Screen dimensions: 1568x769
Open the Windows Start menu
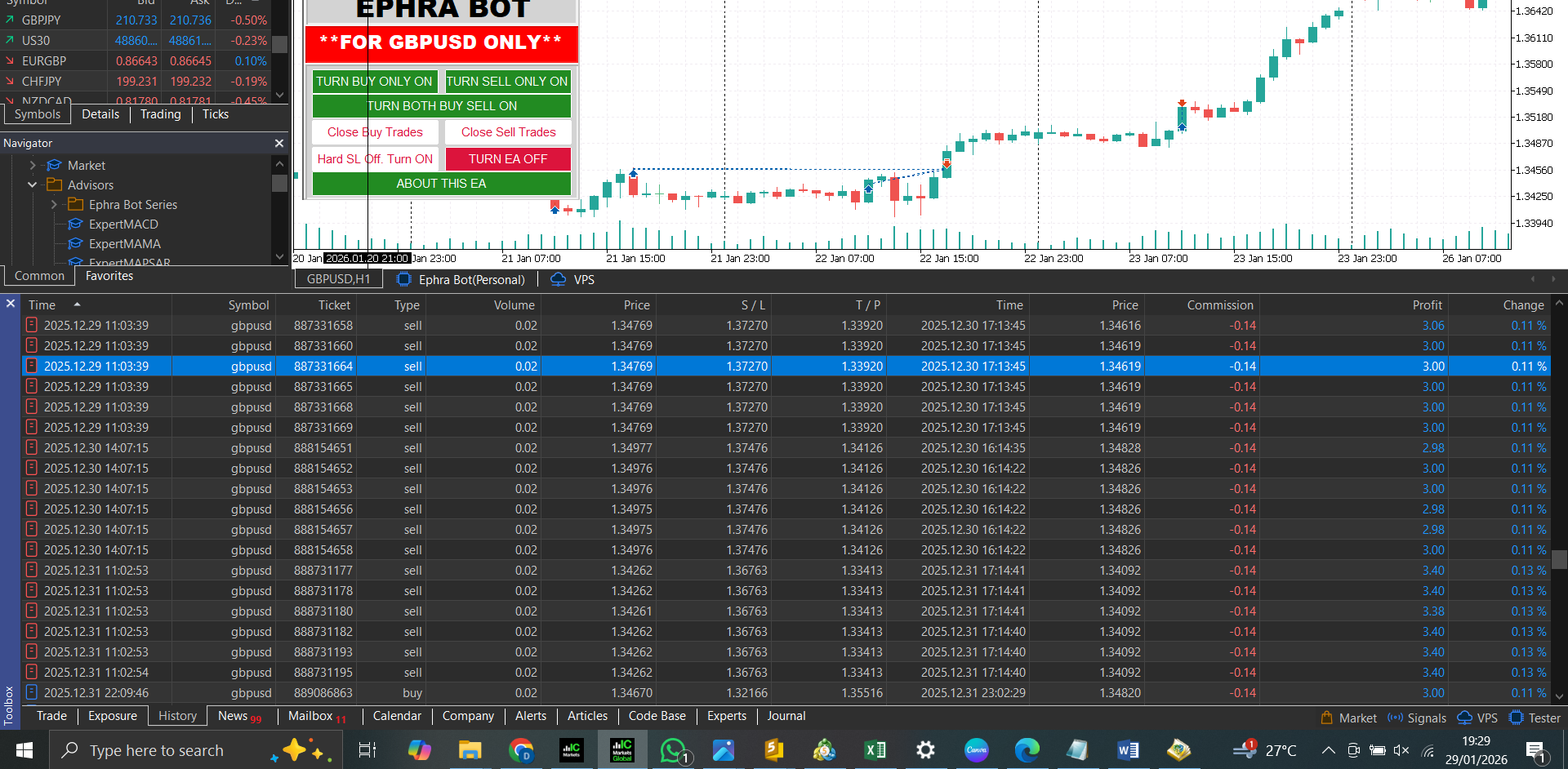24,749
